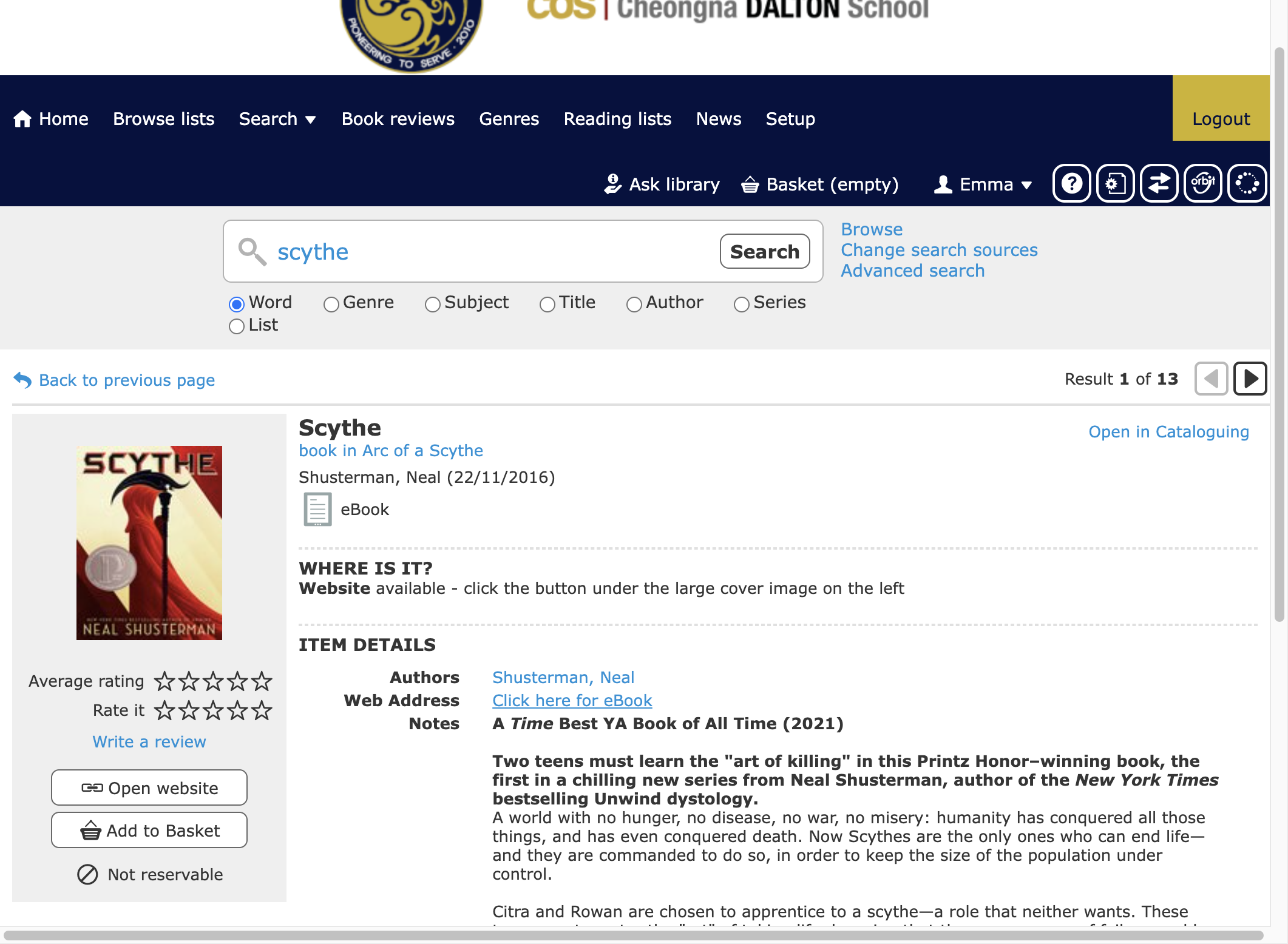The height and width of the screenshot is (944, 1288).
Task: Select the Word search option
Action: point(237,304)
